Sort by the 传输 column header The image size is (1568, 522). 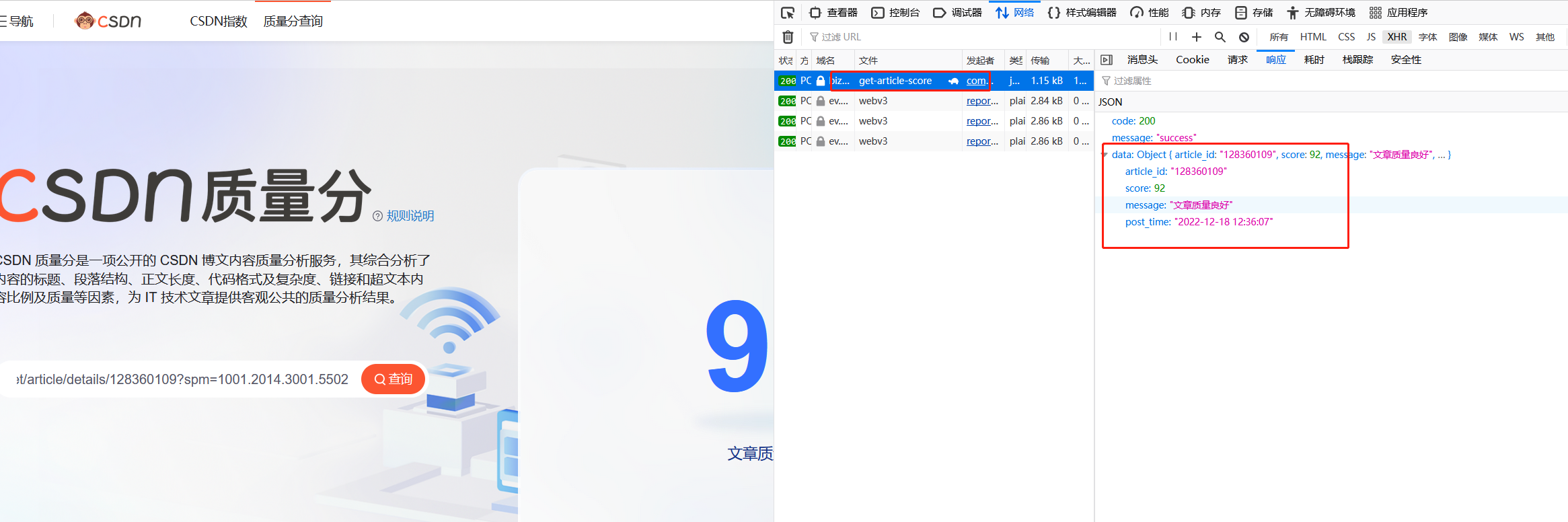coord(1047,61)
